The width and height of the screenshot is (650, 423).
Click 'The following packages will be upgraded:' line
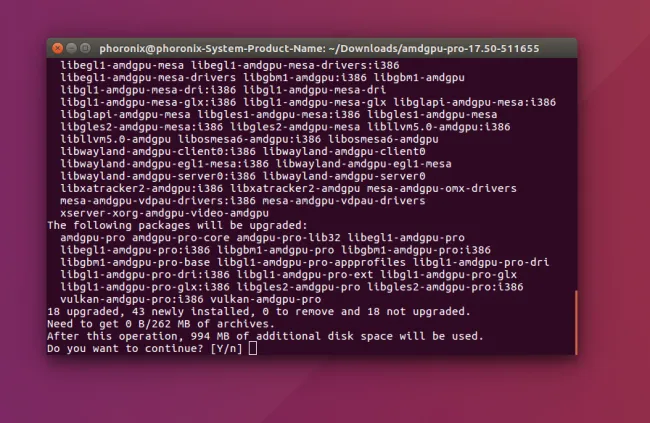[177, 225]
